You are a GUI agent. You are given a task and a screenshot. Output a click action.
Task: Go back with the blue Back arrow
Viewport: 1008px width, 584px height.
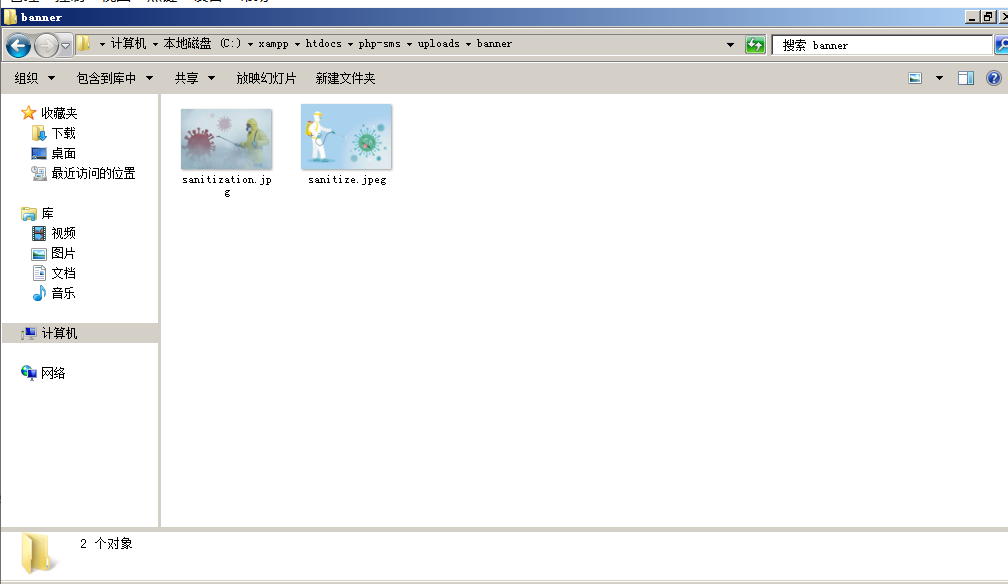point(19,46)
